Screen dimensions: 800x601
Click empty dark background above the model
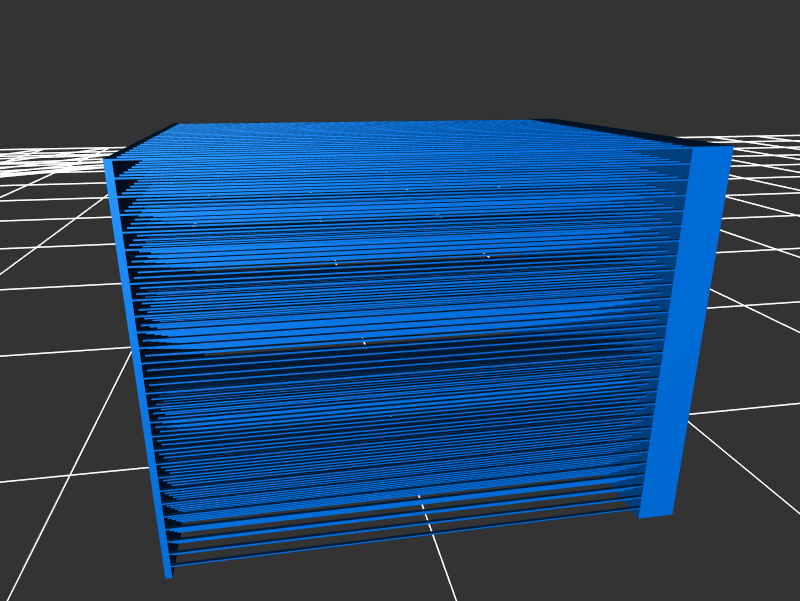pyautogui.click(x=400, y=60)
